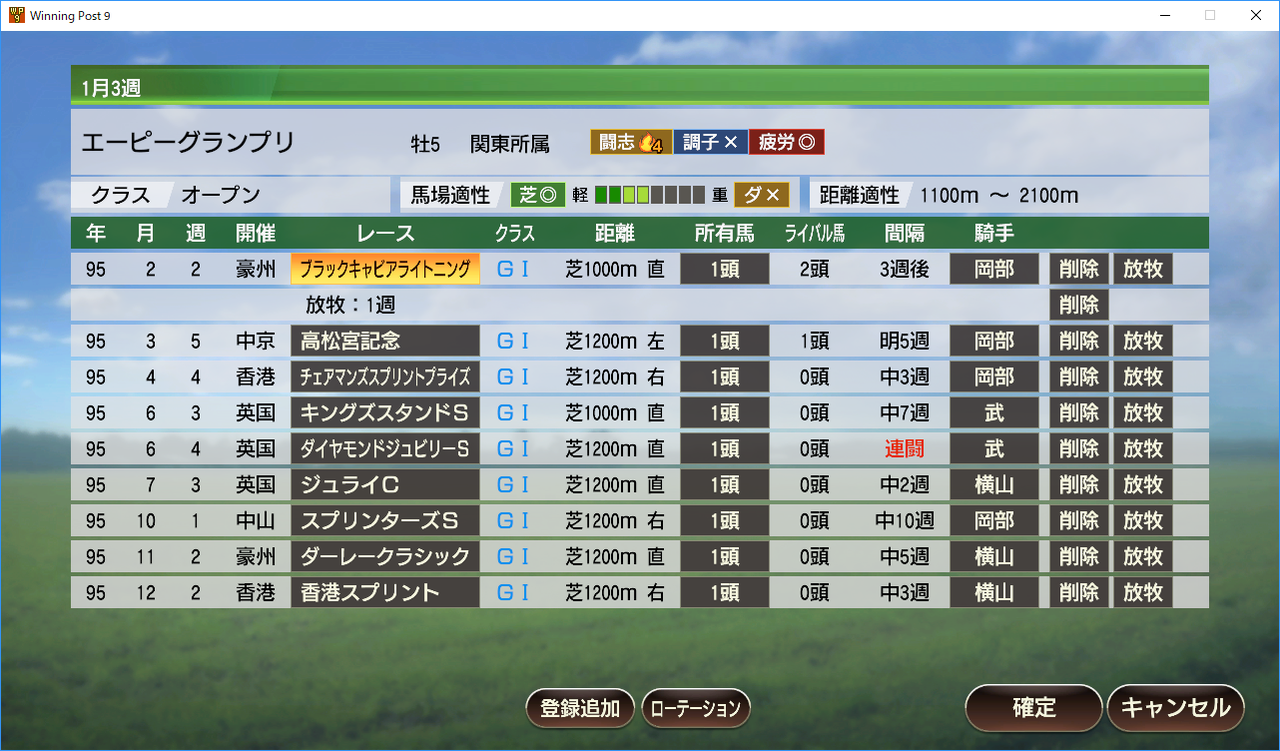Click the 馬場適性 light-to-heavy gauge bar

click(x=650, y=195)
